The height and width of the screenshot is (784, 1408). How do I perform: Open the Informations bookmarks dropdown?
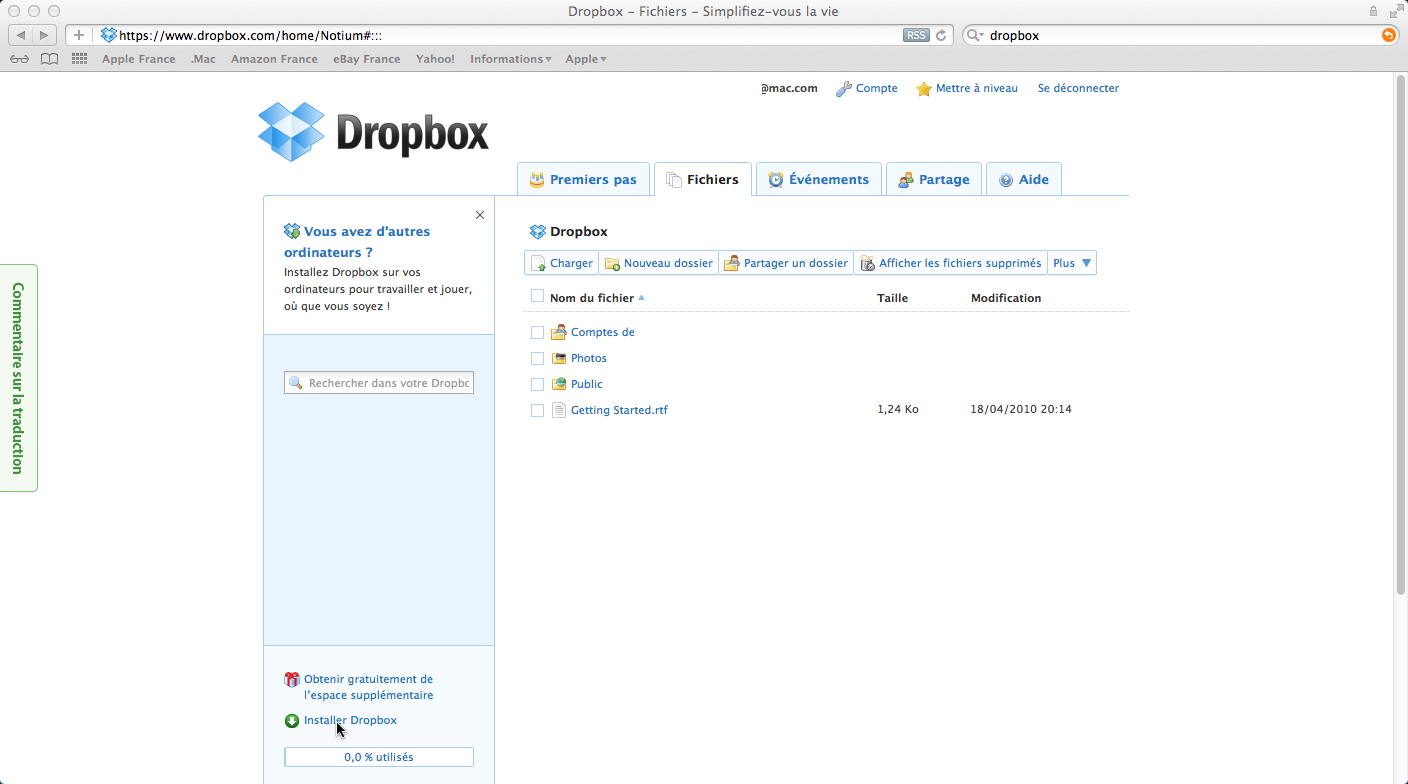(x=509, y=58)
